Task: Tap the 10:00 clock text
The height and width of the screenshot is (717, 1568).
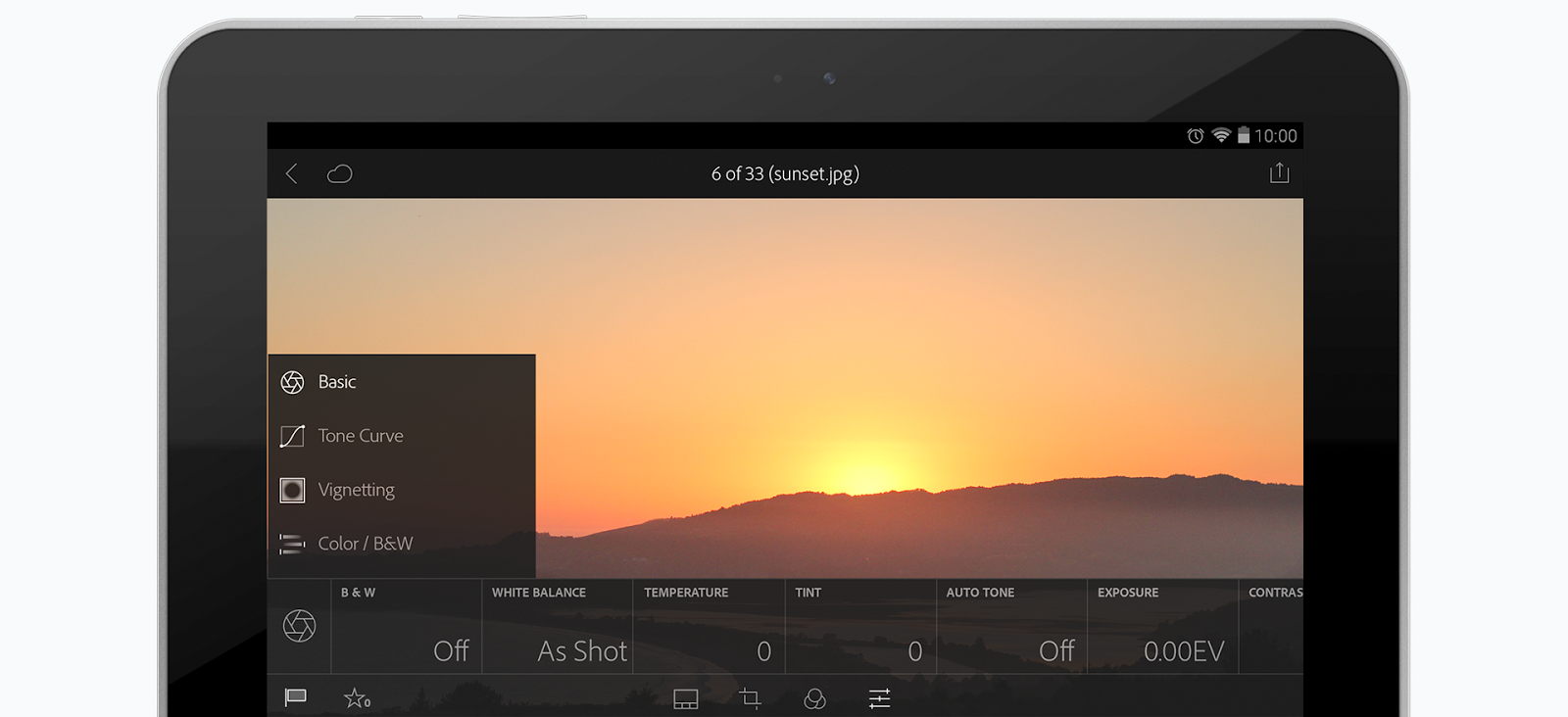Action: 1276,136
